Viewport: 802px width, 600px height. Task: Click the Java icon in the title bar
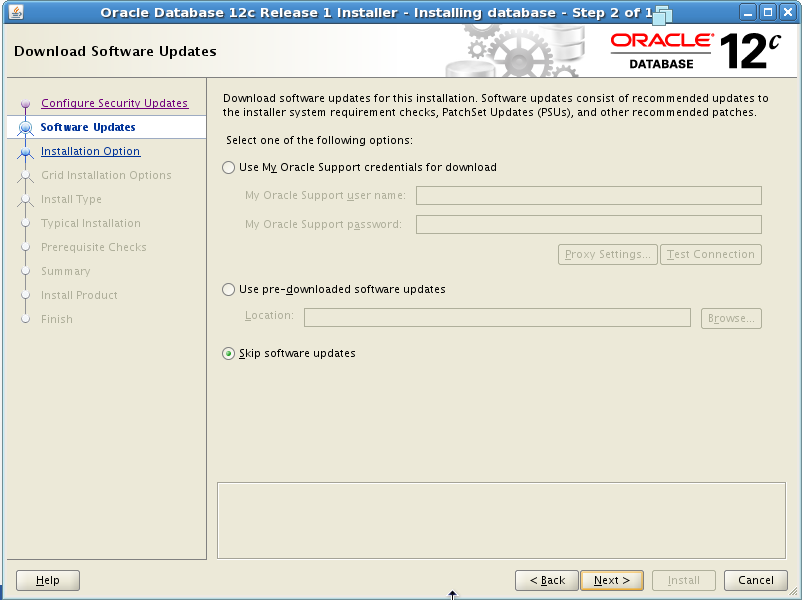(x=16, y=12)
